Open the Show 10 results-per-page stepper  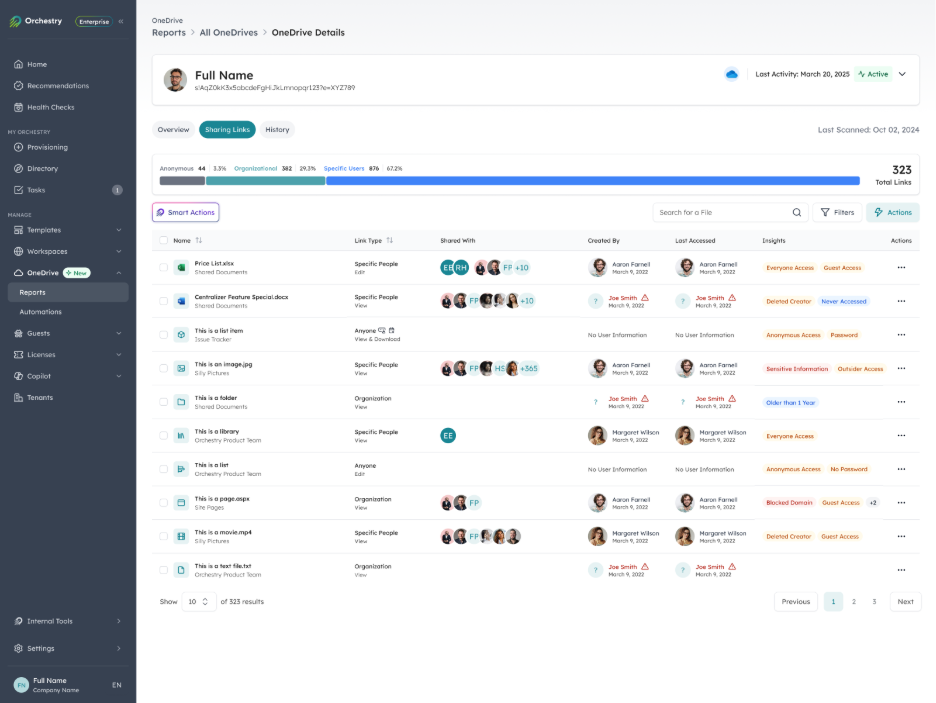click(198, 602)
